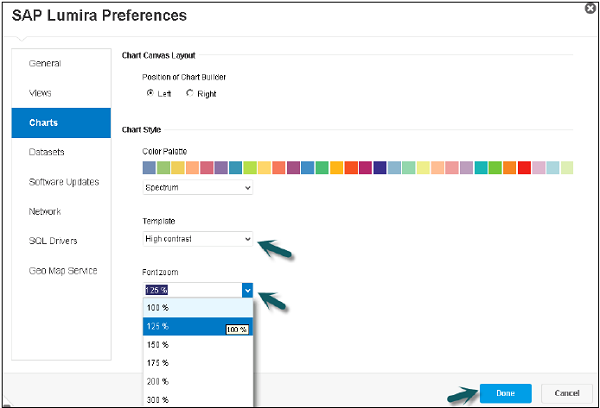Go to Software Updates settings
This screenshot has height=408, width=600.
click(64, 182)
